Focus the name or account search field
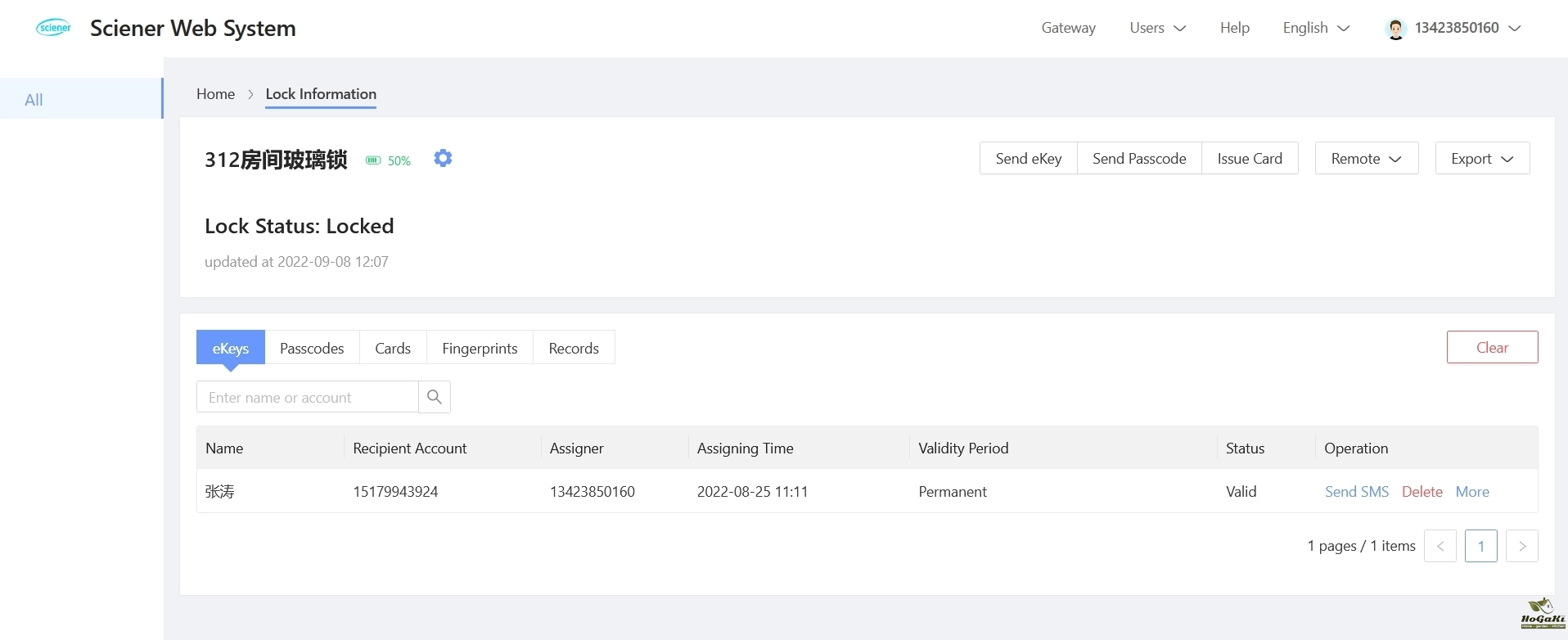This screenshot has width=1568, height=640. (x=308, y=397)
